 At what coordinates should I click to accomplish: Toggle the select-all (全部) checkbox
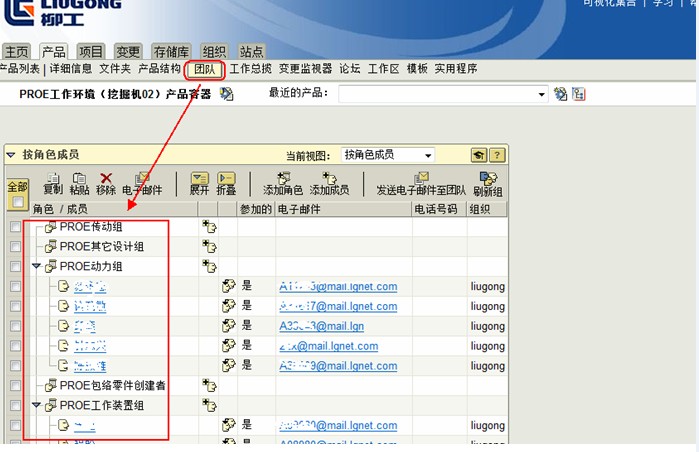(17, 201)
